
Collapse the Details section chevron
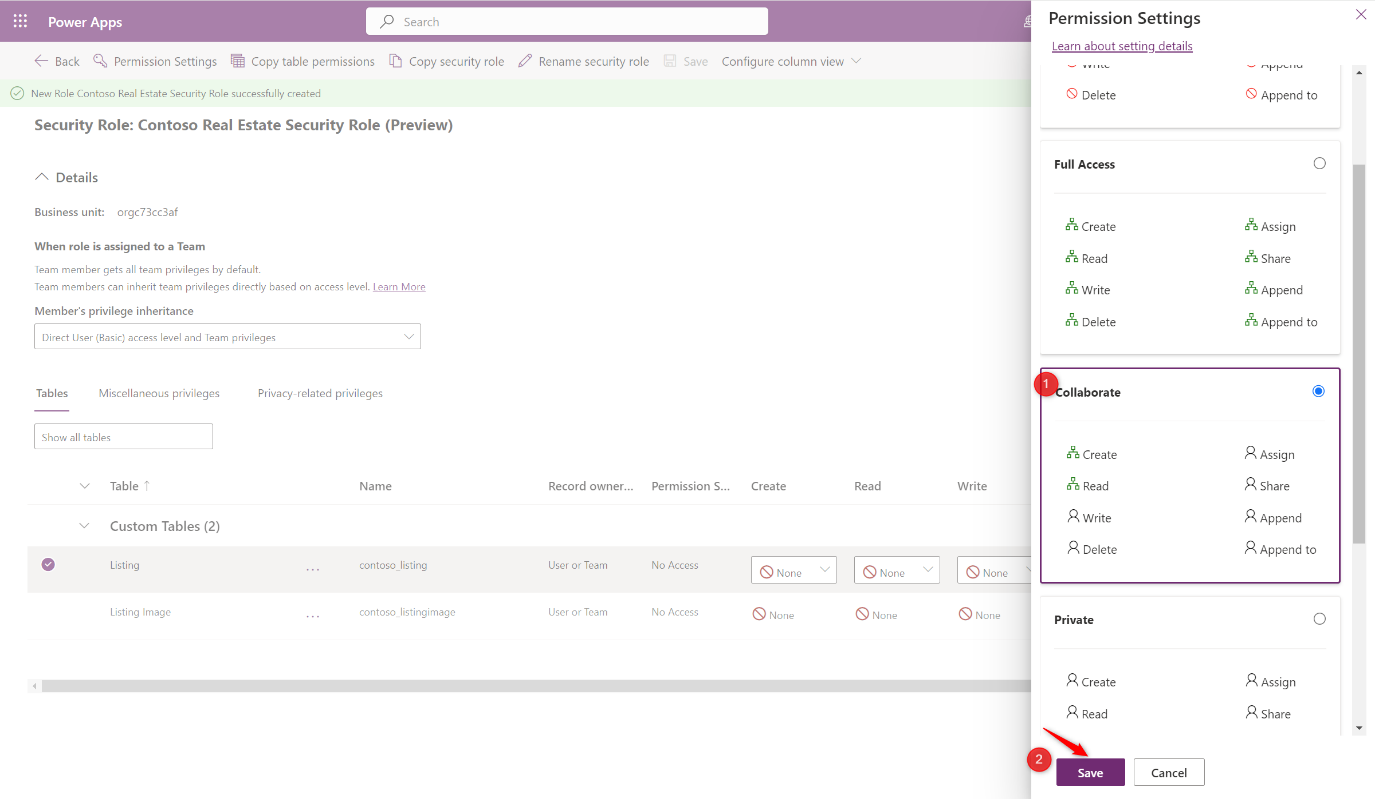(41, 175)
